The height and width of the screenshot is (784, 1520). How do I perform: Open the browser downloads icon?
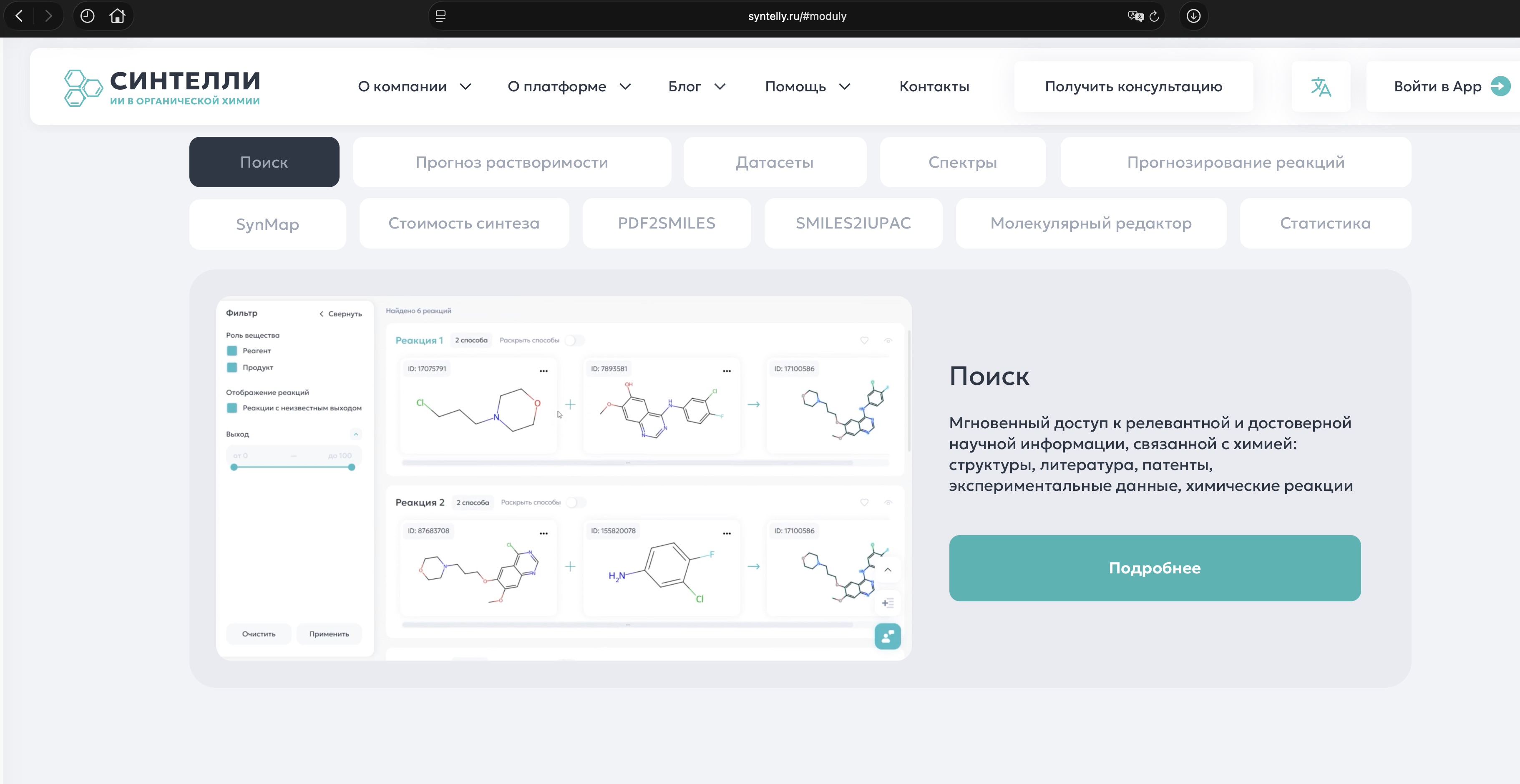click(1193, 16)
